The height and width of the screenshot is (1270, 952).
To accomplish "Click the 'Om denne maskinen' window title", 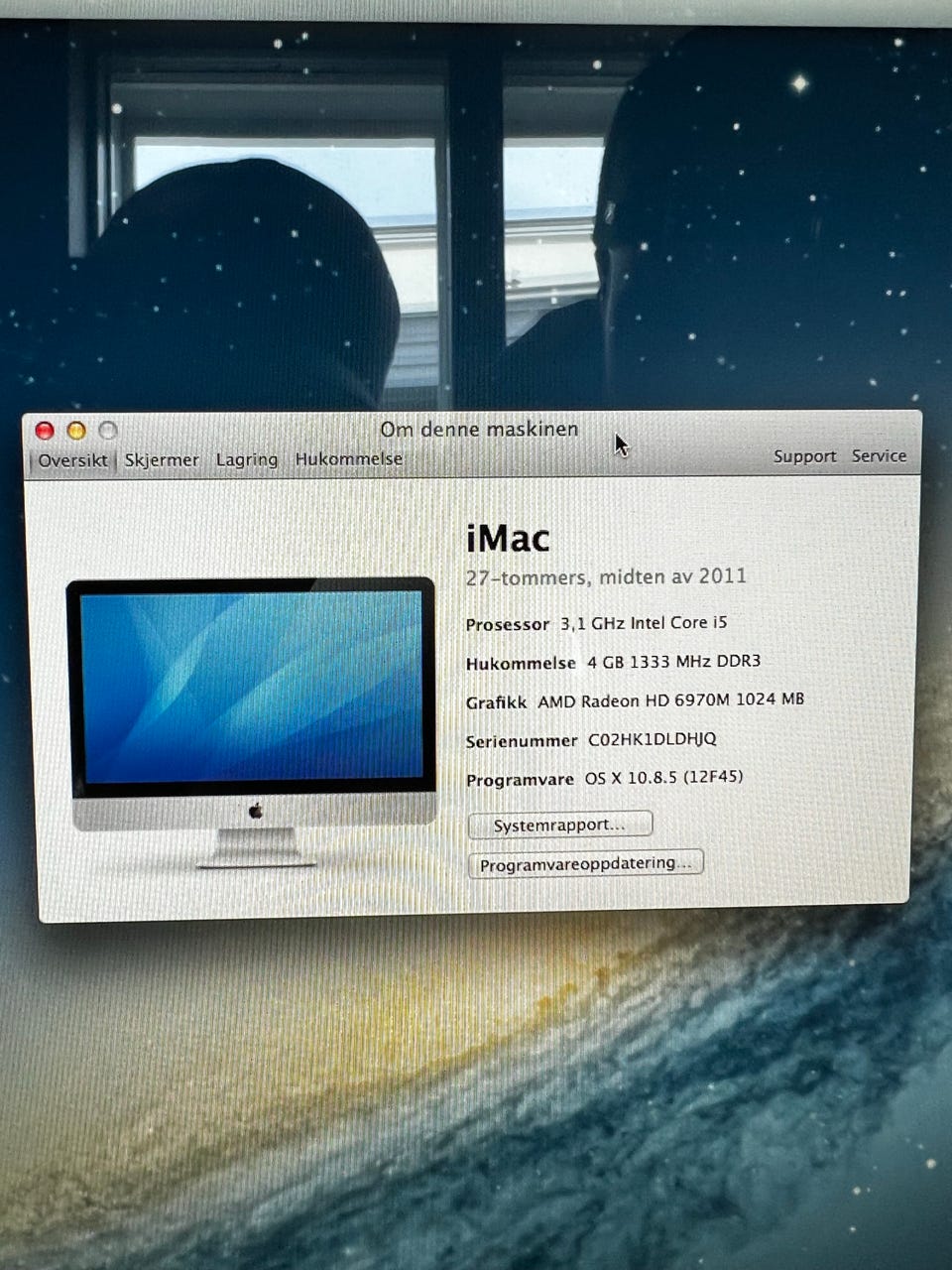I will tap(479, 430).
